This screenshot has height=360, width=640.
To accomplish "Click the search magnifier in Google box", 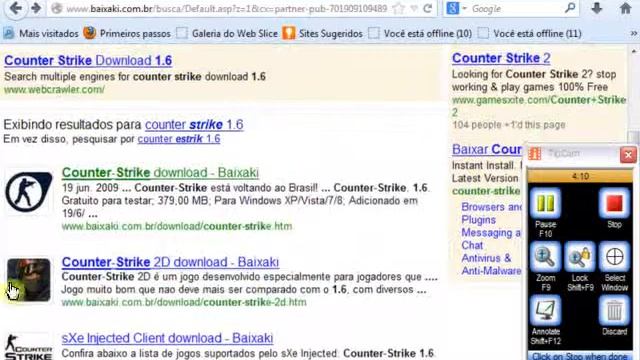I will 570,8.
